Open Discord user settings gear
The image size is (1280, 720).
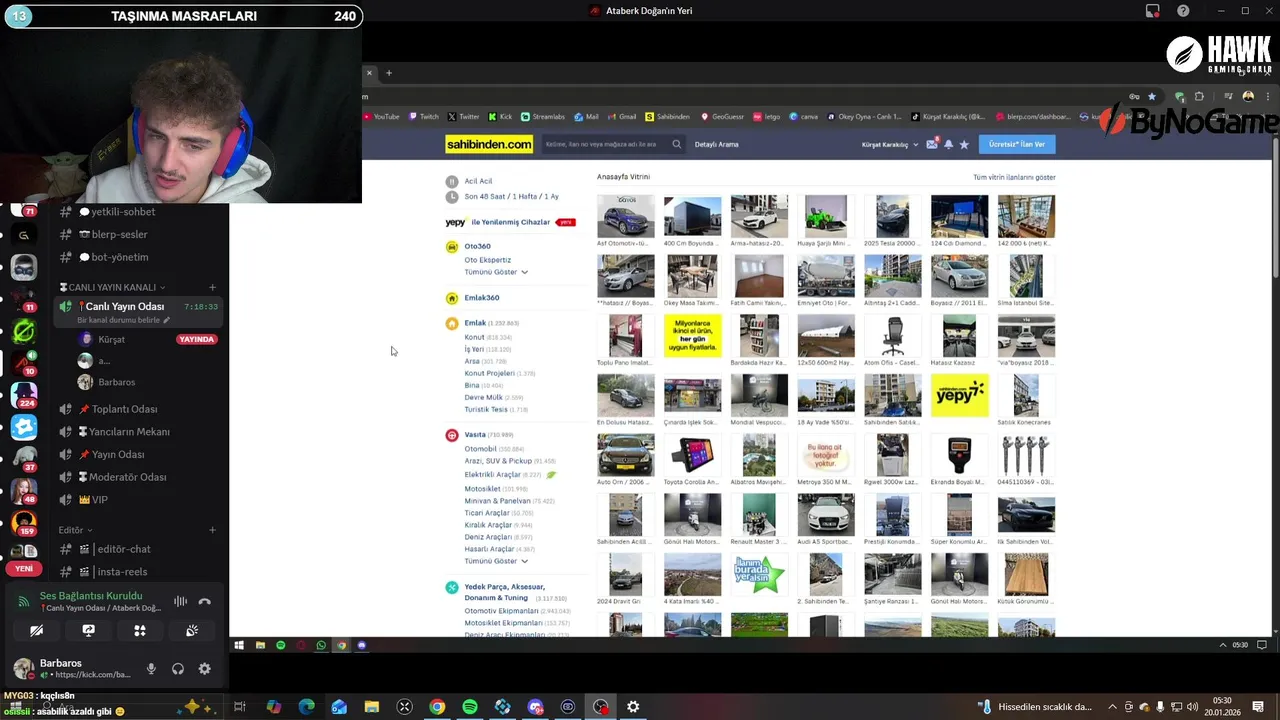(x=205, y=669)
